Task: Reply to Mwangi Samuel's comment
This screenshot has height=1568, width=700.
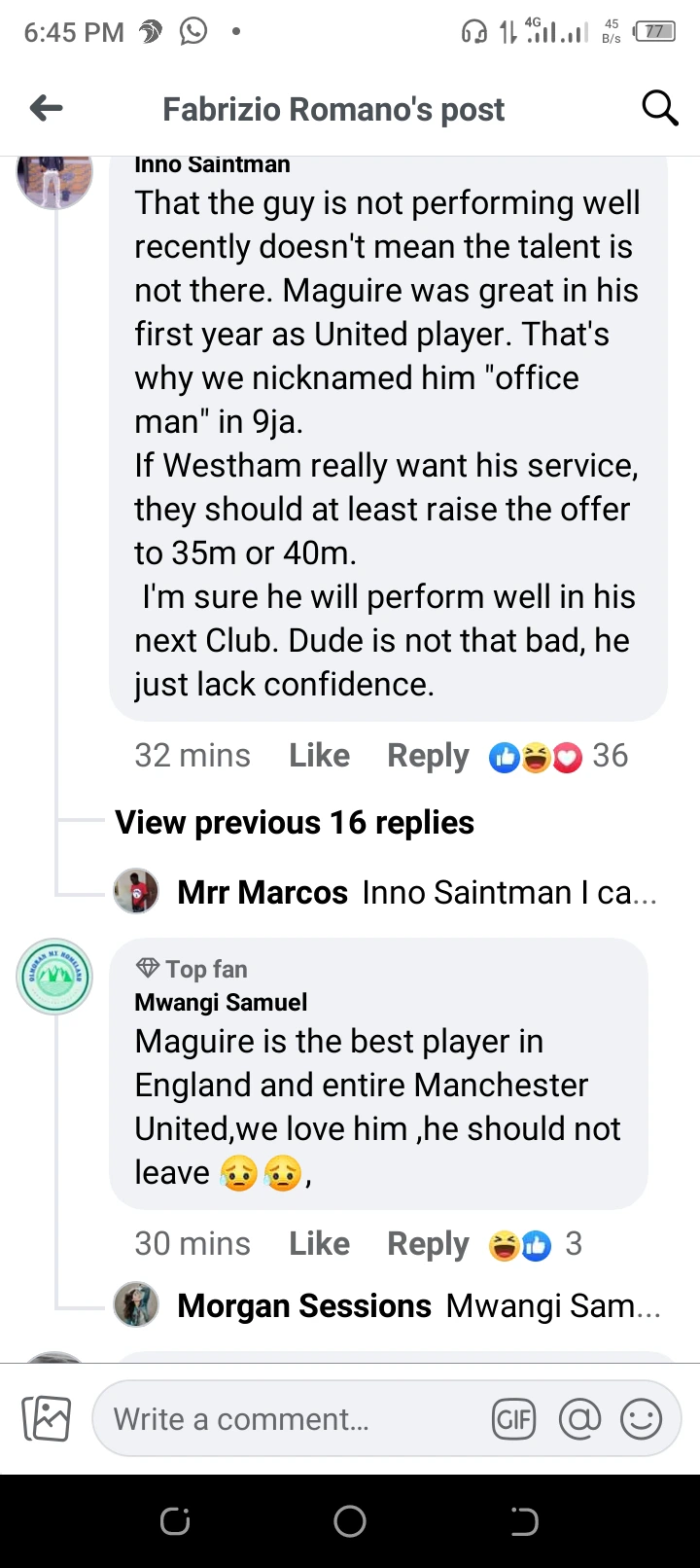Action: [428, 1244]
